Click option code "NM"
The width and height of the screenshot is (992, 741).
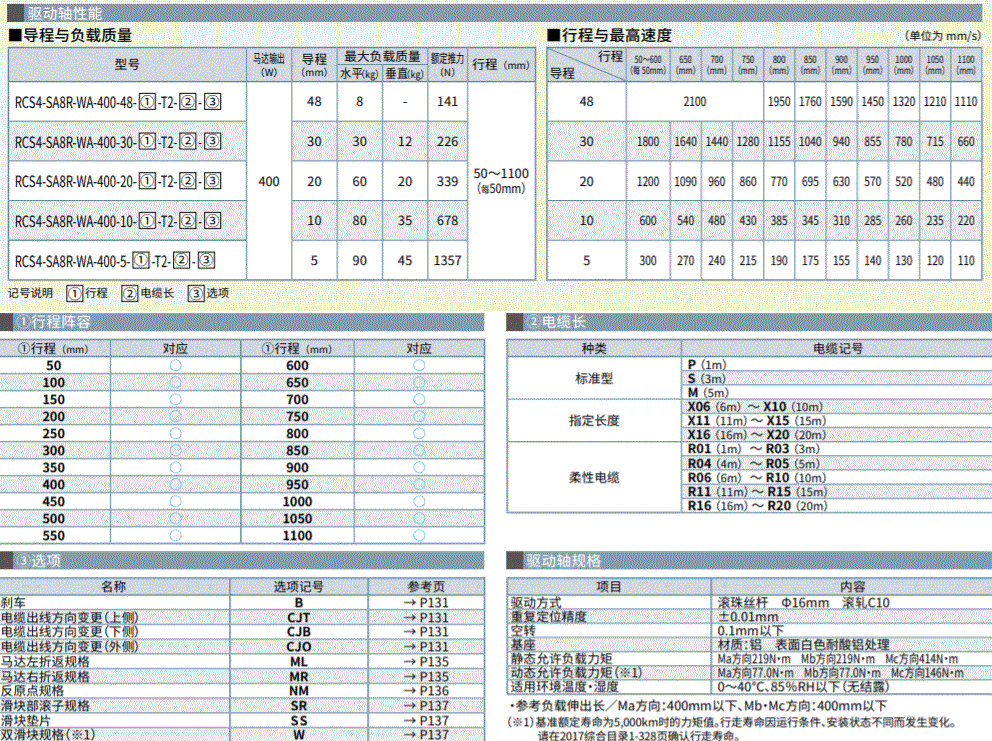[x=299, y=691]
